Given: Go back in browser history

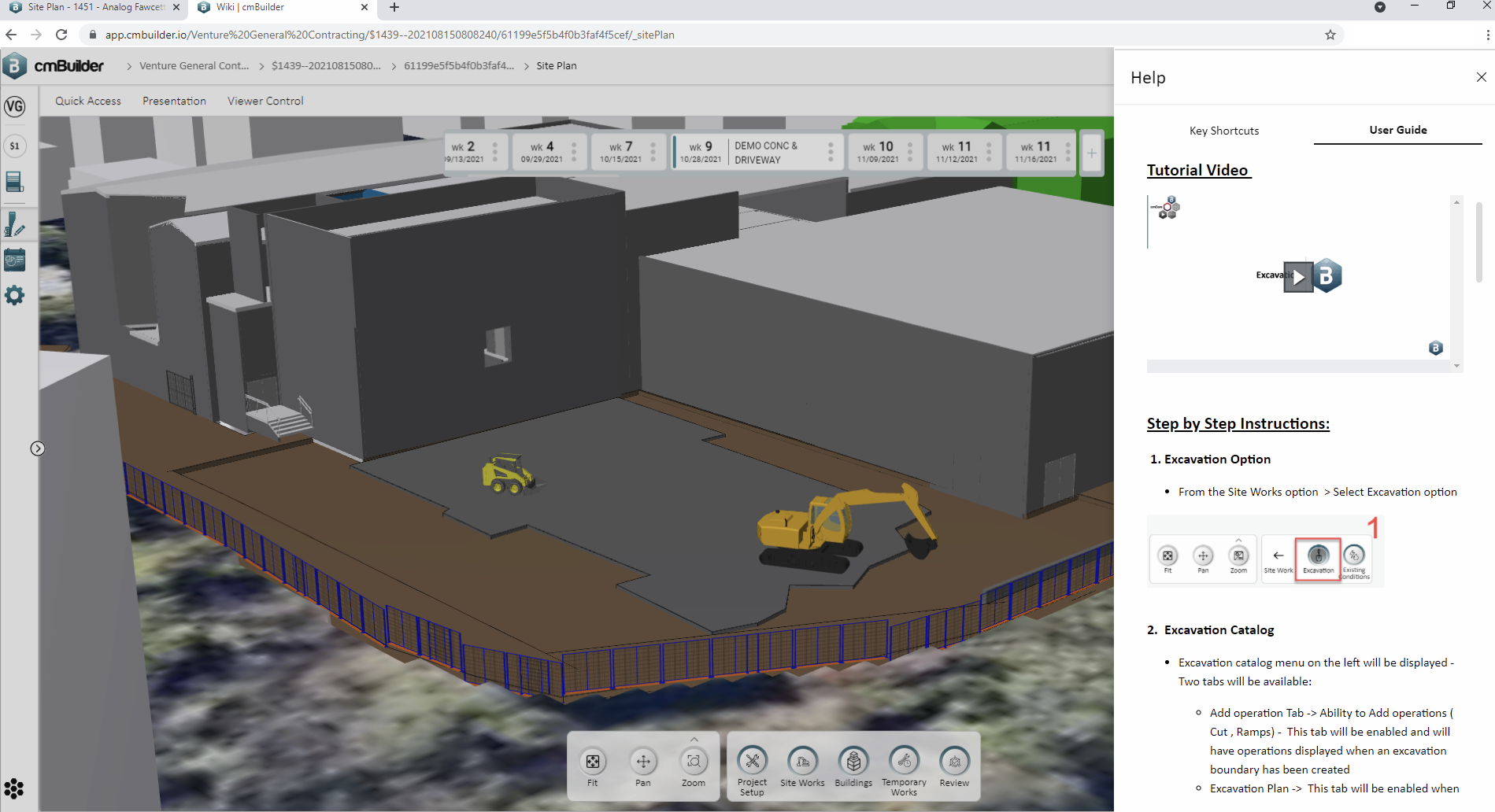Looking at the screenshot, I should coord(11,35).
